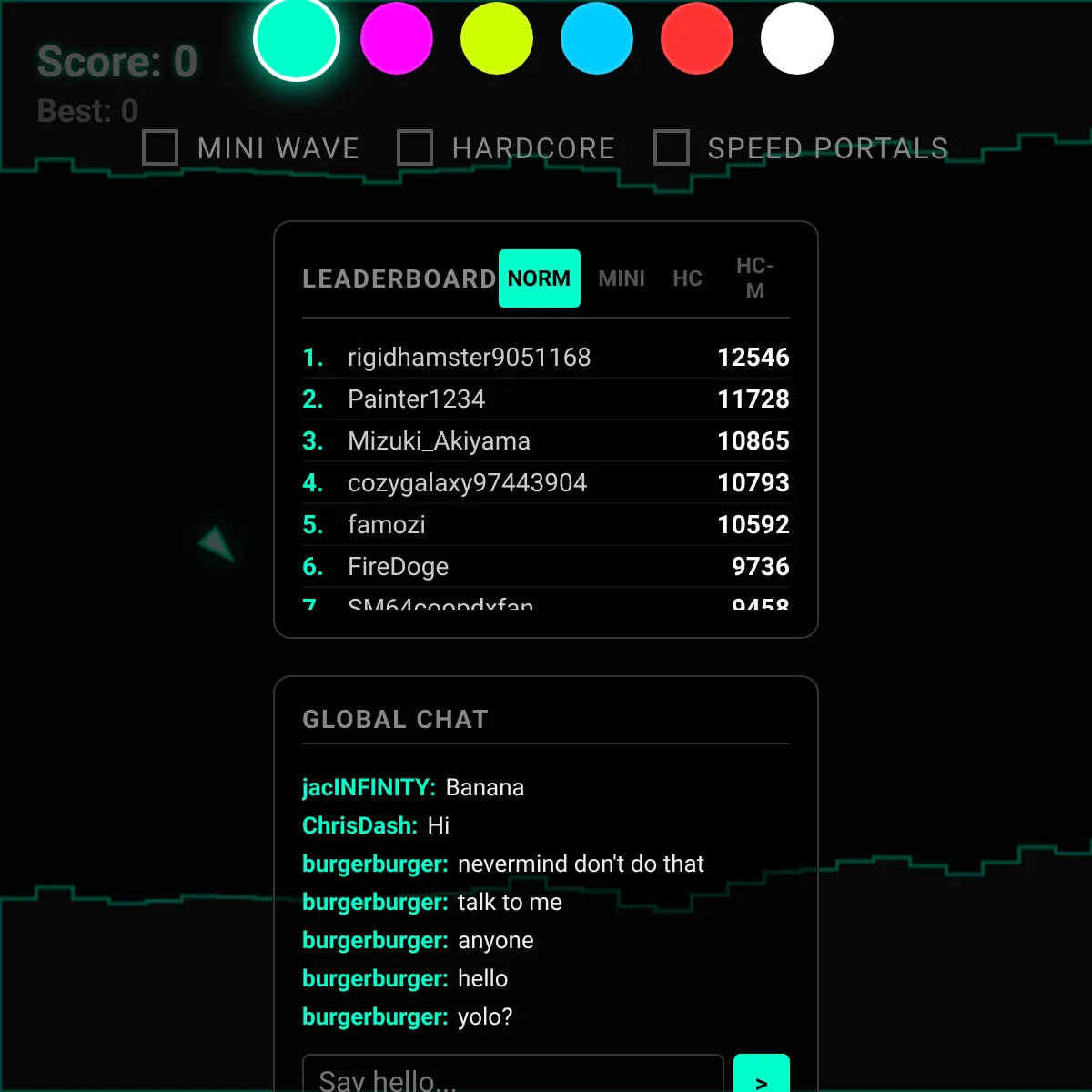Select the sky blue color circle
1092x1092 pixels.
pyautogui.click(x=597, y=39)
